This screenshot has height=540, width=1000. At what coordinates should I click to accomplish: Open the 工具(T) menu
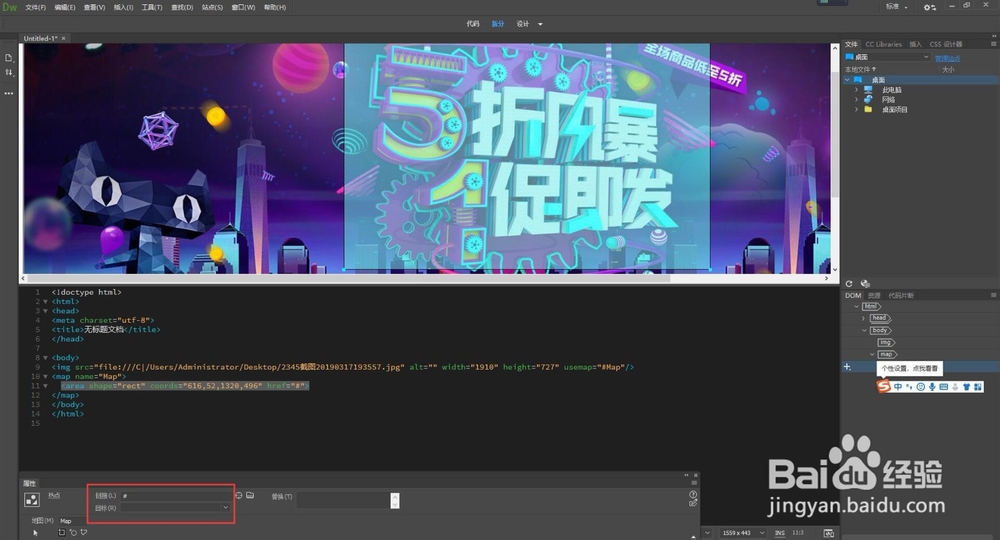pyautogui.click(x=152, y=8)
